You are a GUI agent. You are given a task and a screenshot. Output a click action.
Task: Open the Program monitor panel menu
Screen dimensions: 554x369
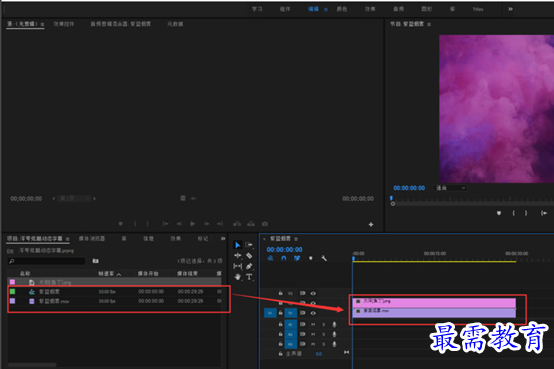(x=429, y=24)
